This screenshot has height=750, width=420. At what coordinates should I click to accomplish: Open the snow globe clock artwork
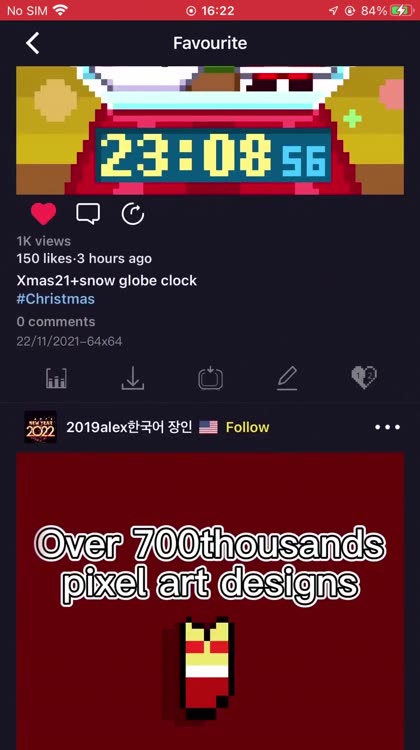210,130
